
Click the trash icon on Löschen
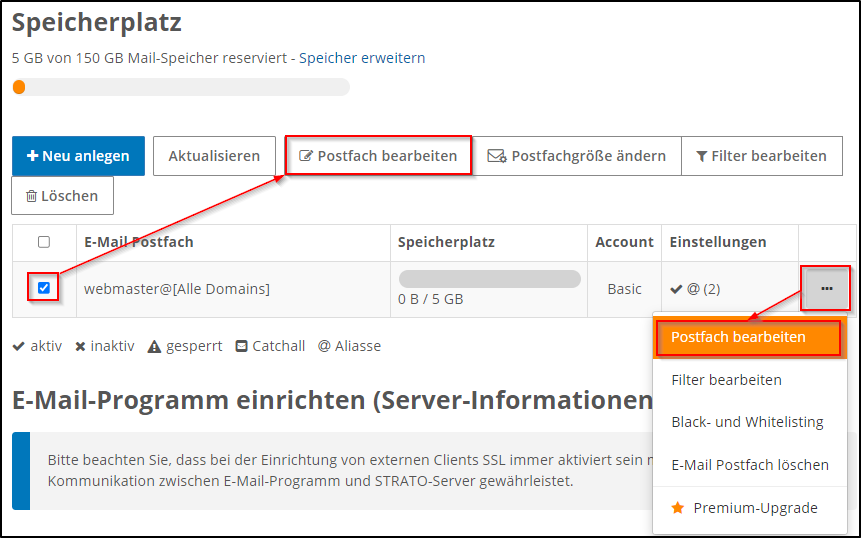click(31, 196)
